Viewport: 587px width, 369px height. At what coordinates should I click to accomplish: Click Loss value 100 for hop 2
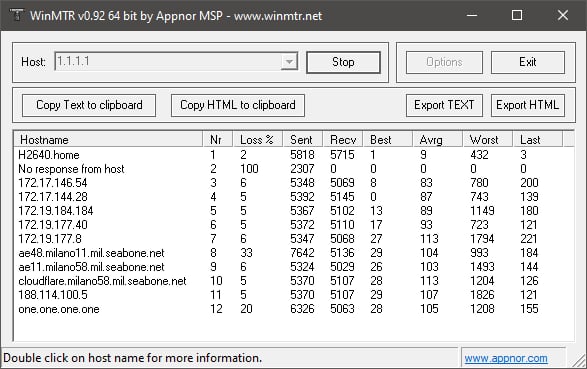click(x=249, y=169)
